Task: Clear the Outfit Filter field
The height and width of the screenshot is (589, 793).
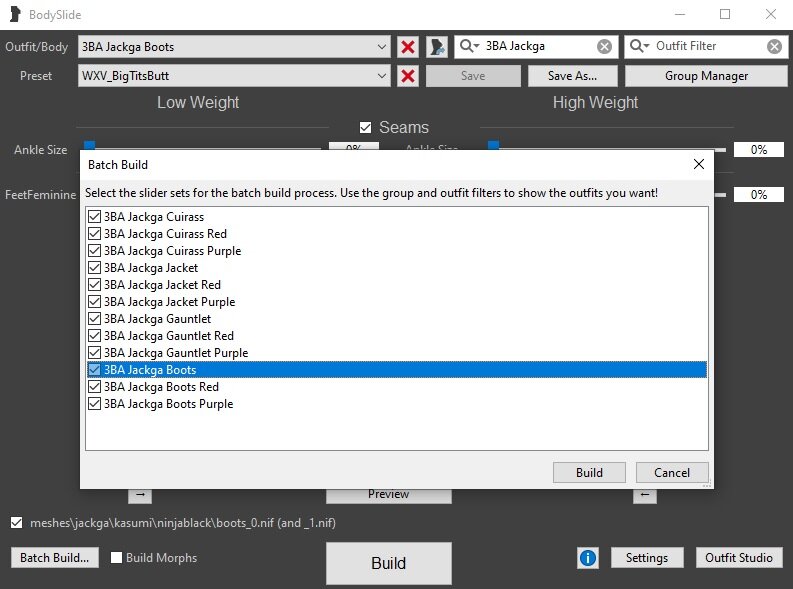Action: pyautogui.click(x=774, y=47)
